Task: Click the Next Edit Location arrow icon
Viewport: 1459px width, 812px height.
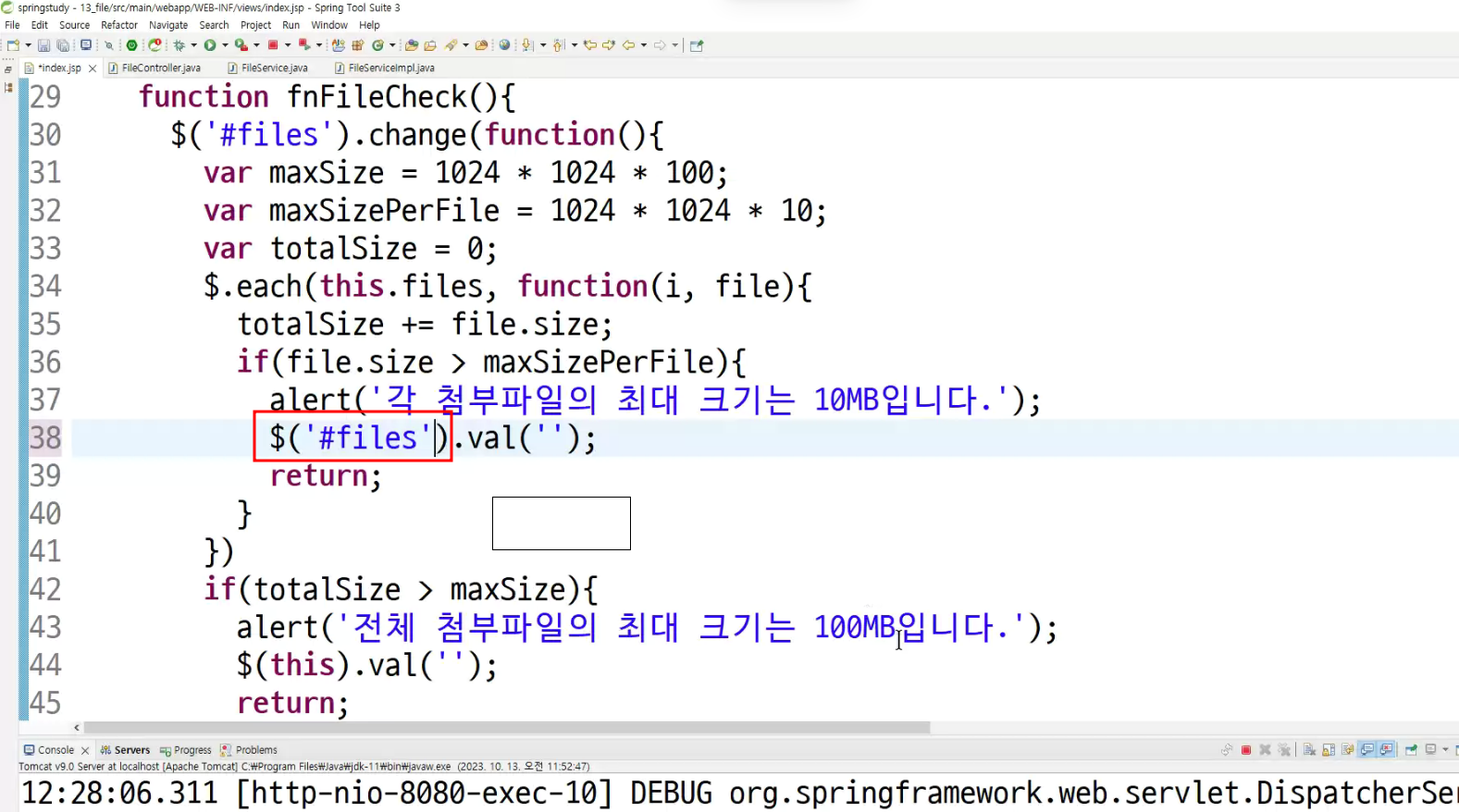Action: click(609, 44)
